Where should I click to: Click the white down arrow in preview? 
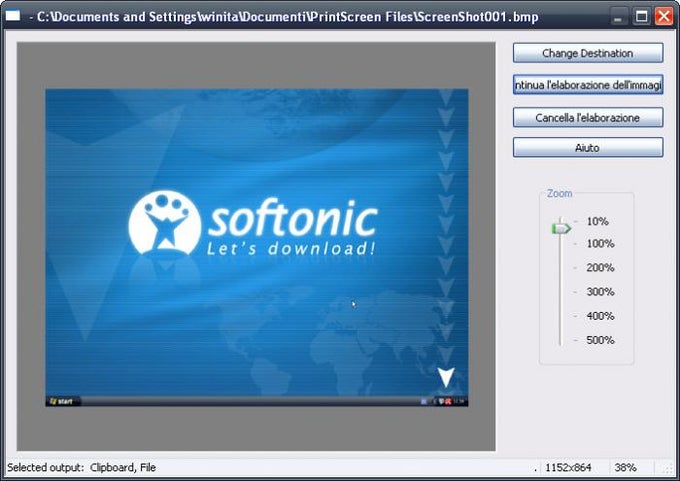click(446, 376)
